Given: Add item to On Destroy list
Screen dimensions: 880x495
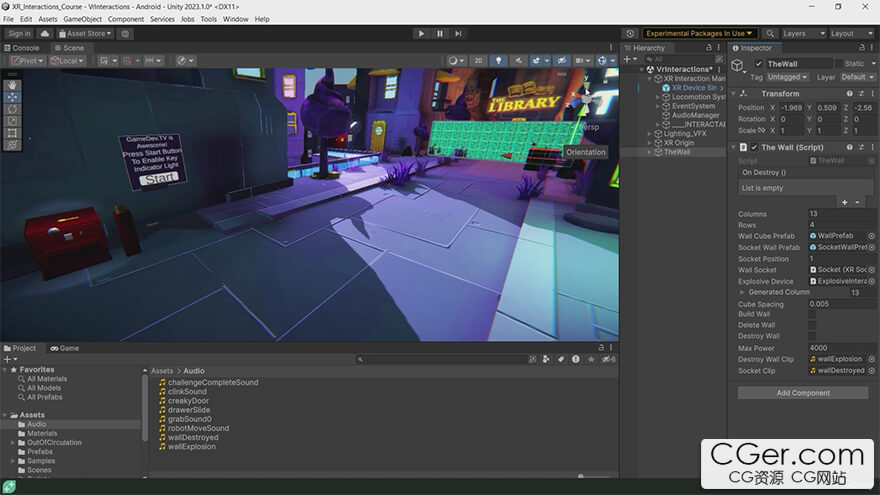Looking at the screenshot, I should coord(845,202).
